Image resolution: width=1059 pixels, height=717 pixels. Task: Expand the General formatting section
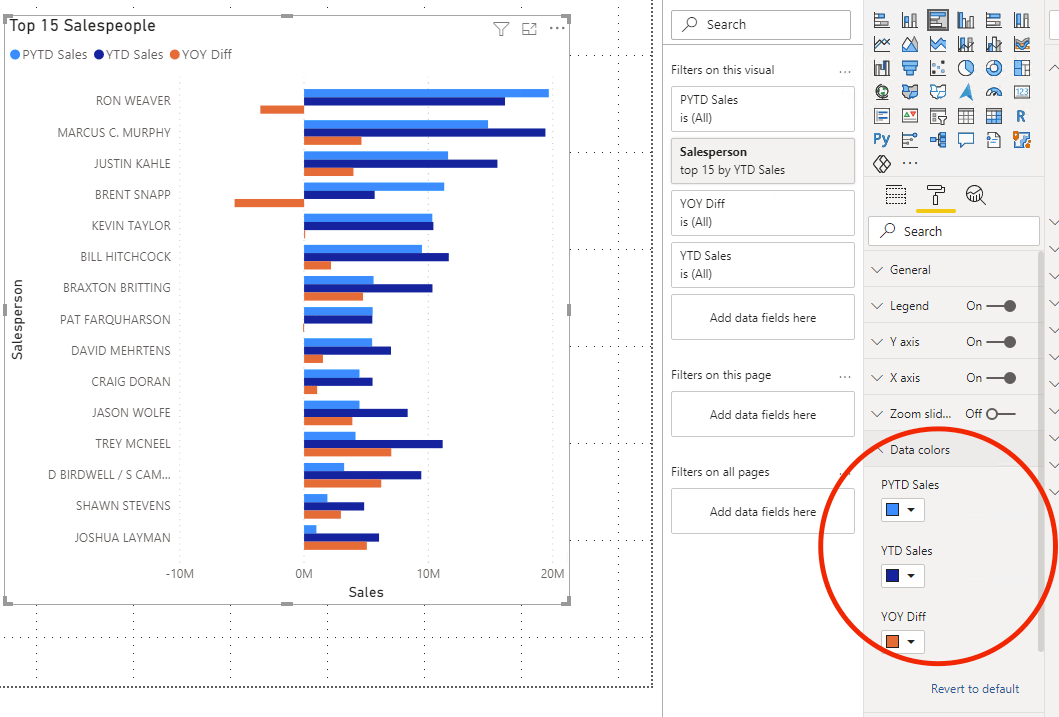(x=950, y=270)
